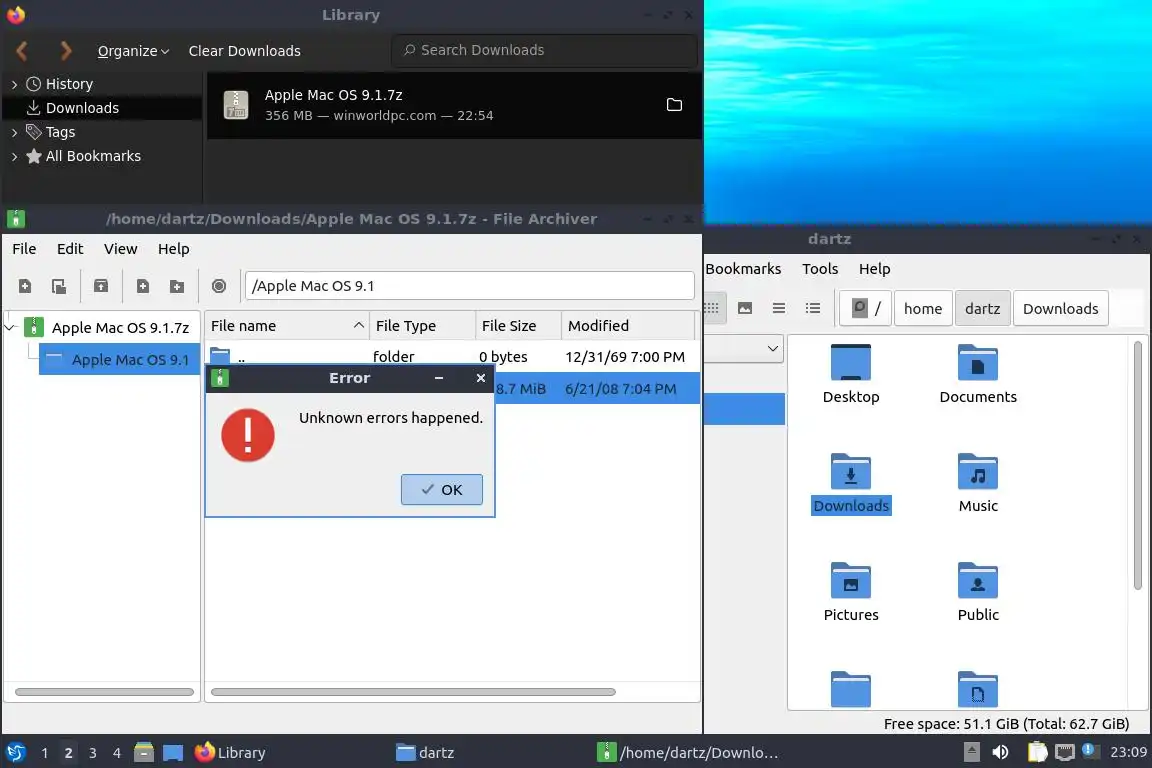Click the home breadcrumb button
1152x768 pixels.
pos(923,309)
